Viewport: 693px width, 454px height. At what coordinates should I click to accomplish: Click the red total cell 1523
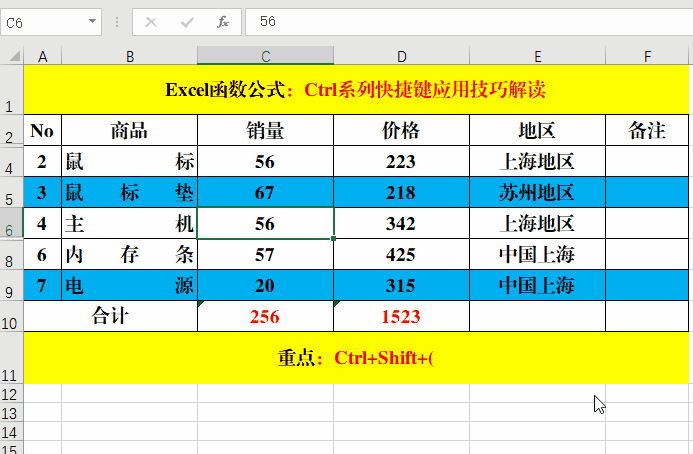click(x=401, y=316)
